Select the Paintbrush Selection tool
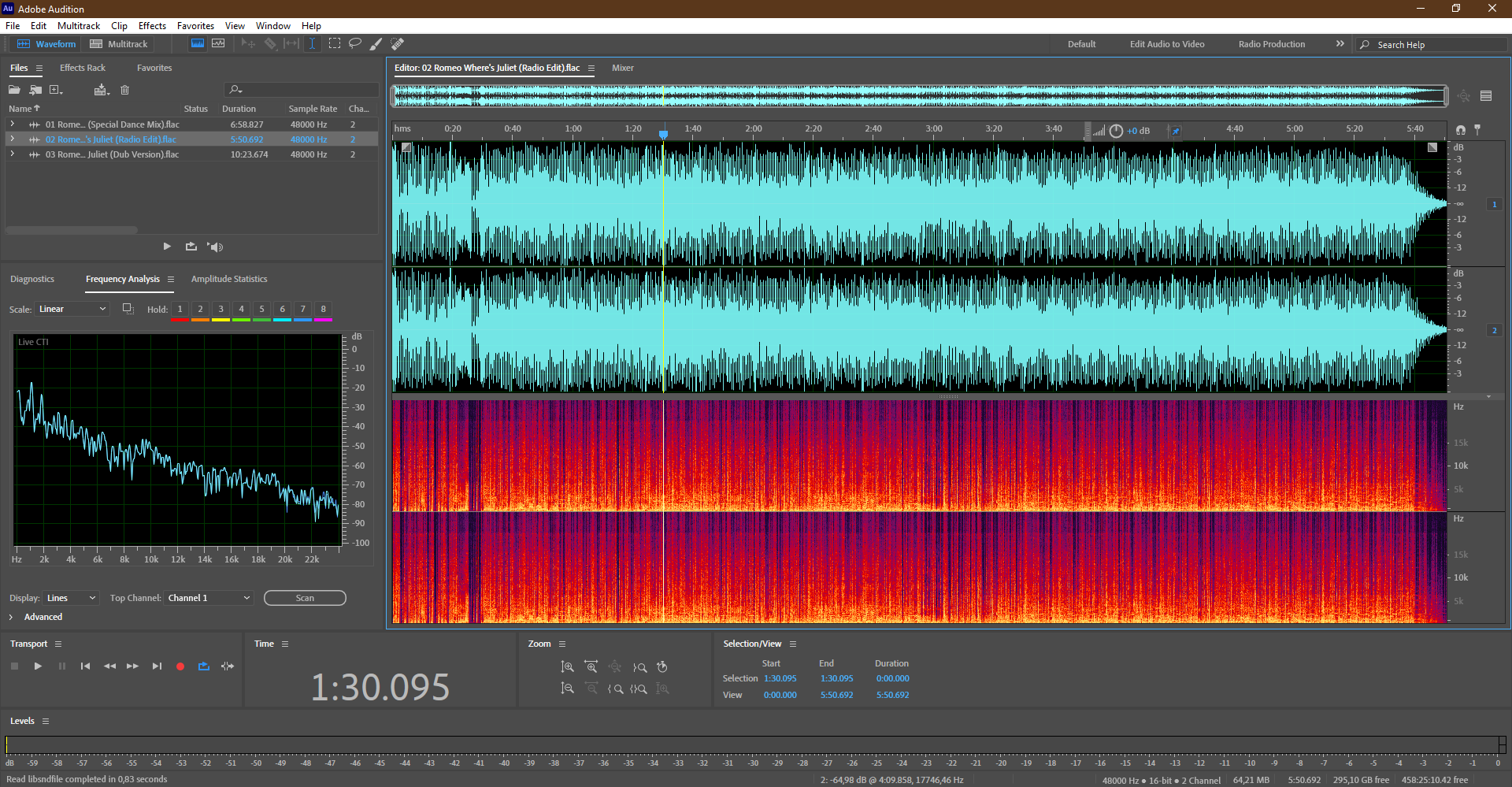Viewport: 1512px width, 787px height. coord(376,44)
